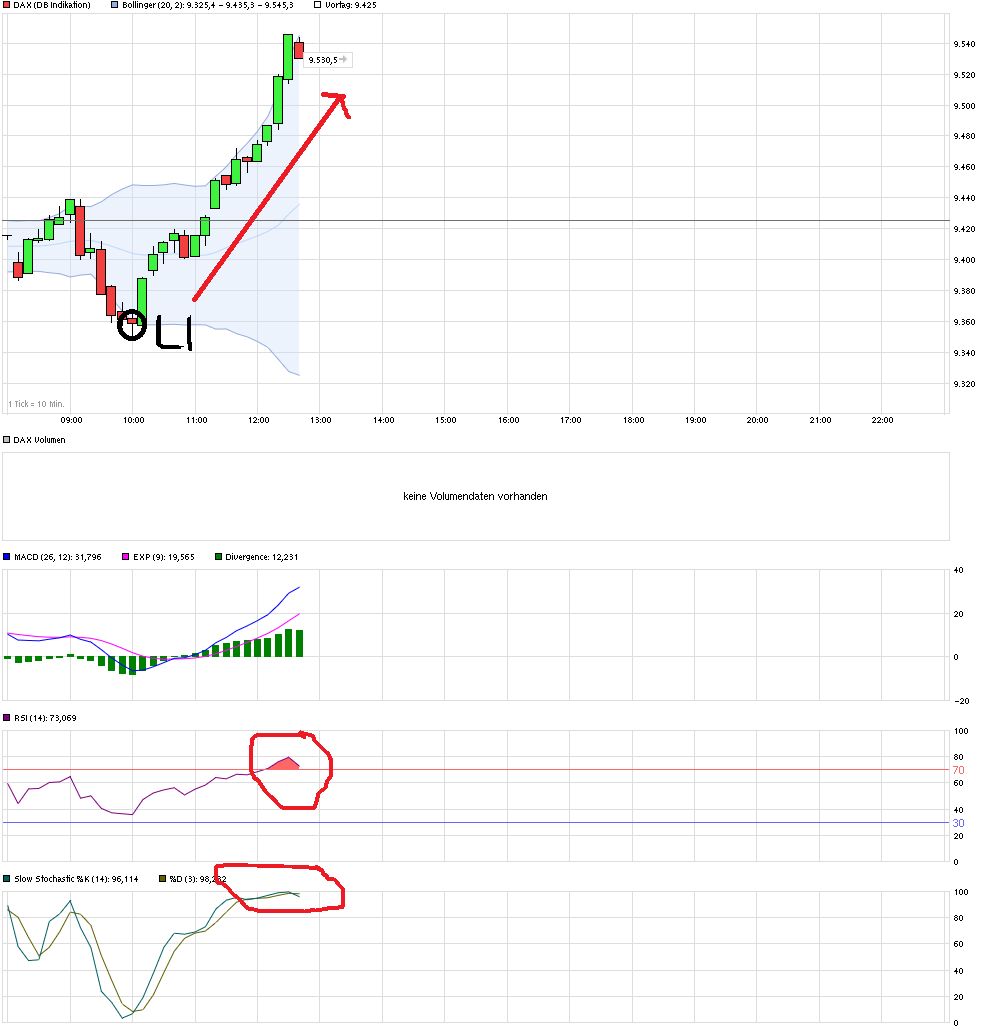Toggle Bollinger bands visibility via its legend
This screenshot has width=990, height=1033.
tap(116, 5)
